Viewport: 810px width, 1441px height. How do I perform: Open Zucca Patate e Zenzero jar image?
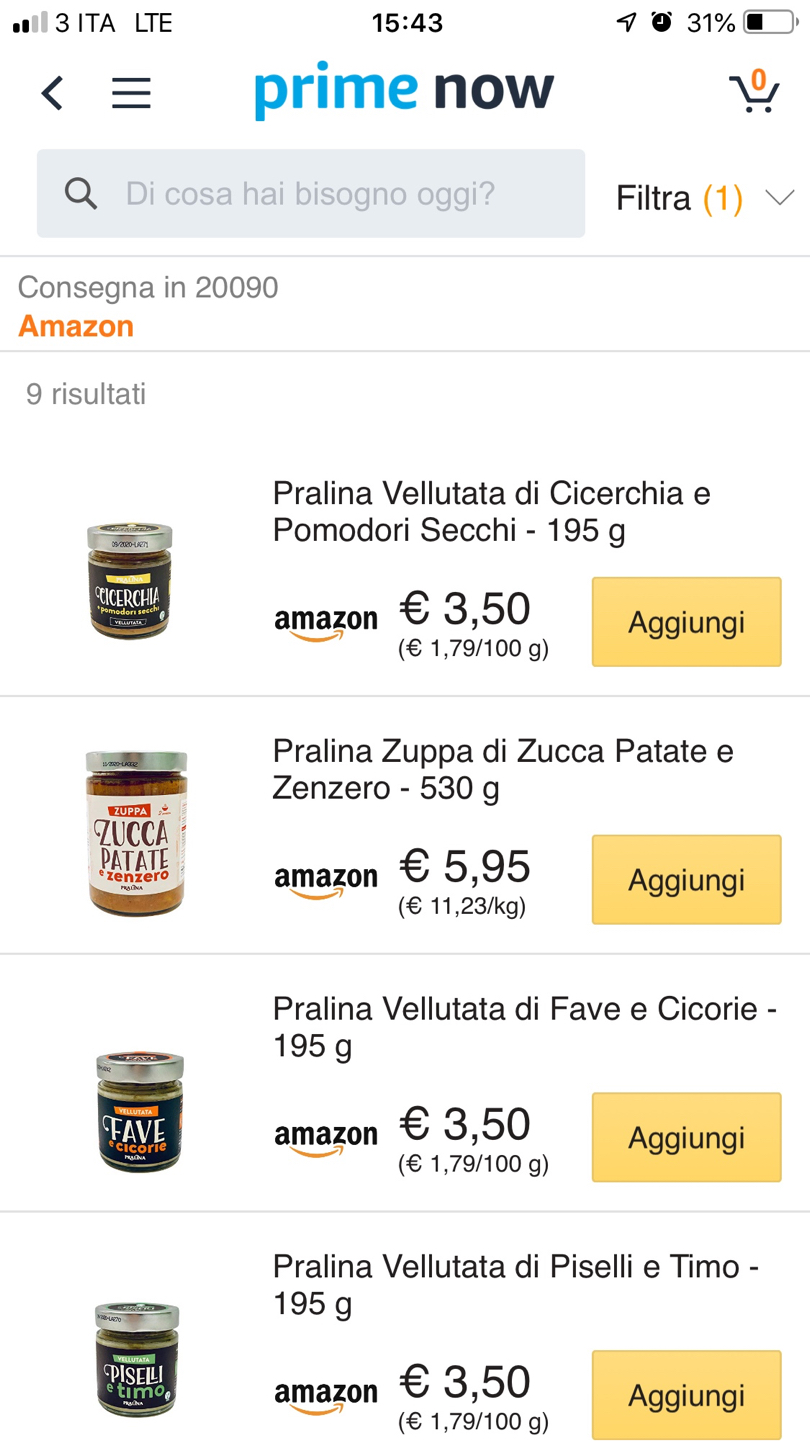pyautogui.click(x=137, y=833)
